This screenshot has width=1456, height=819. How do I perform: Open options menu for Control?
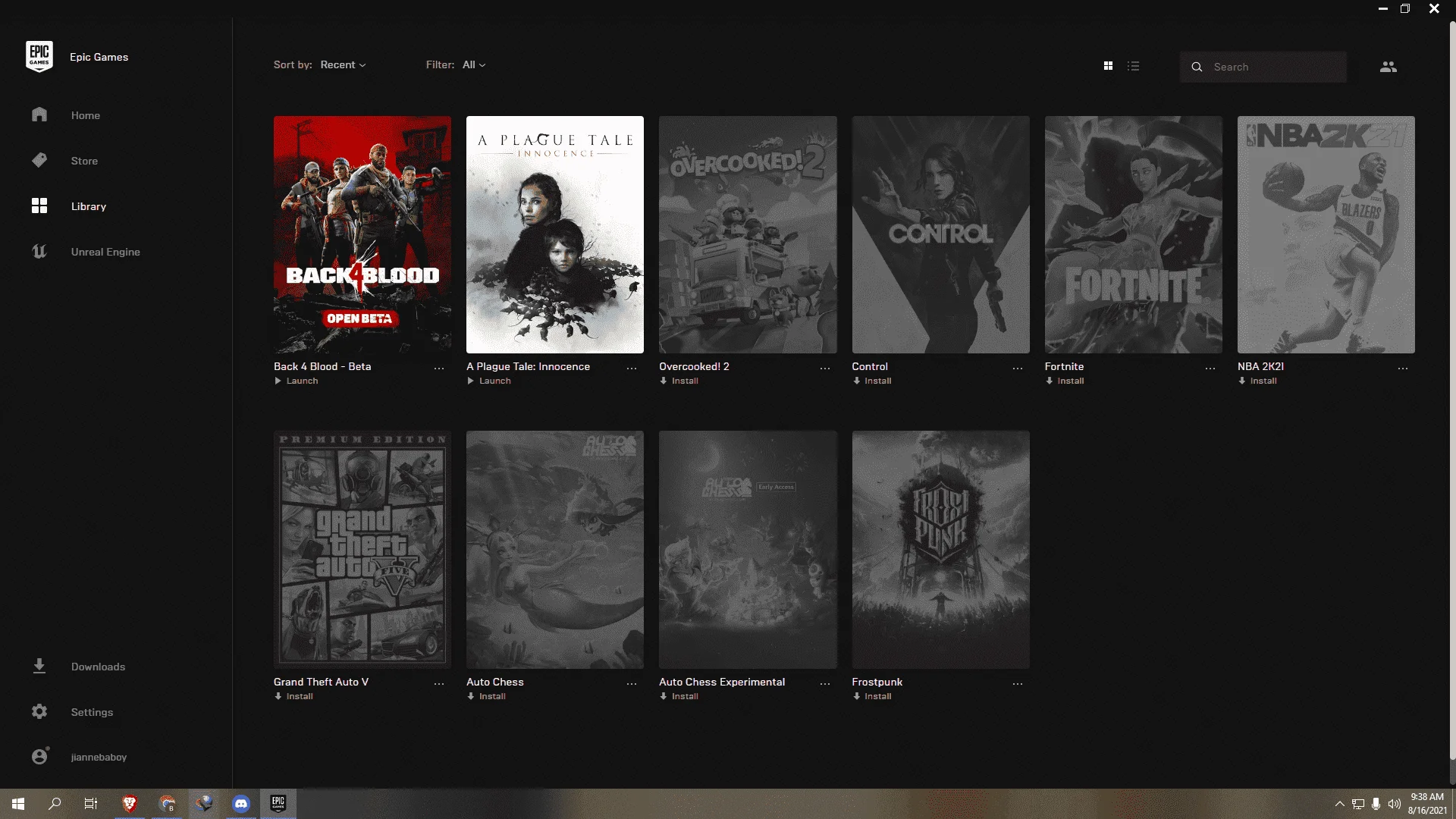coord(1018,368)
